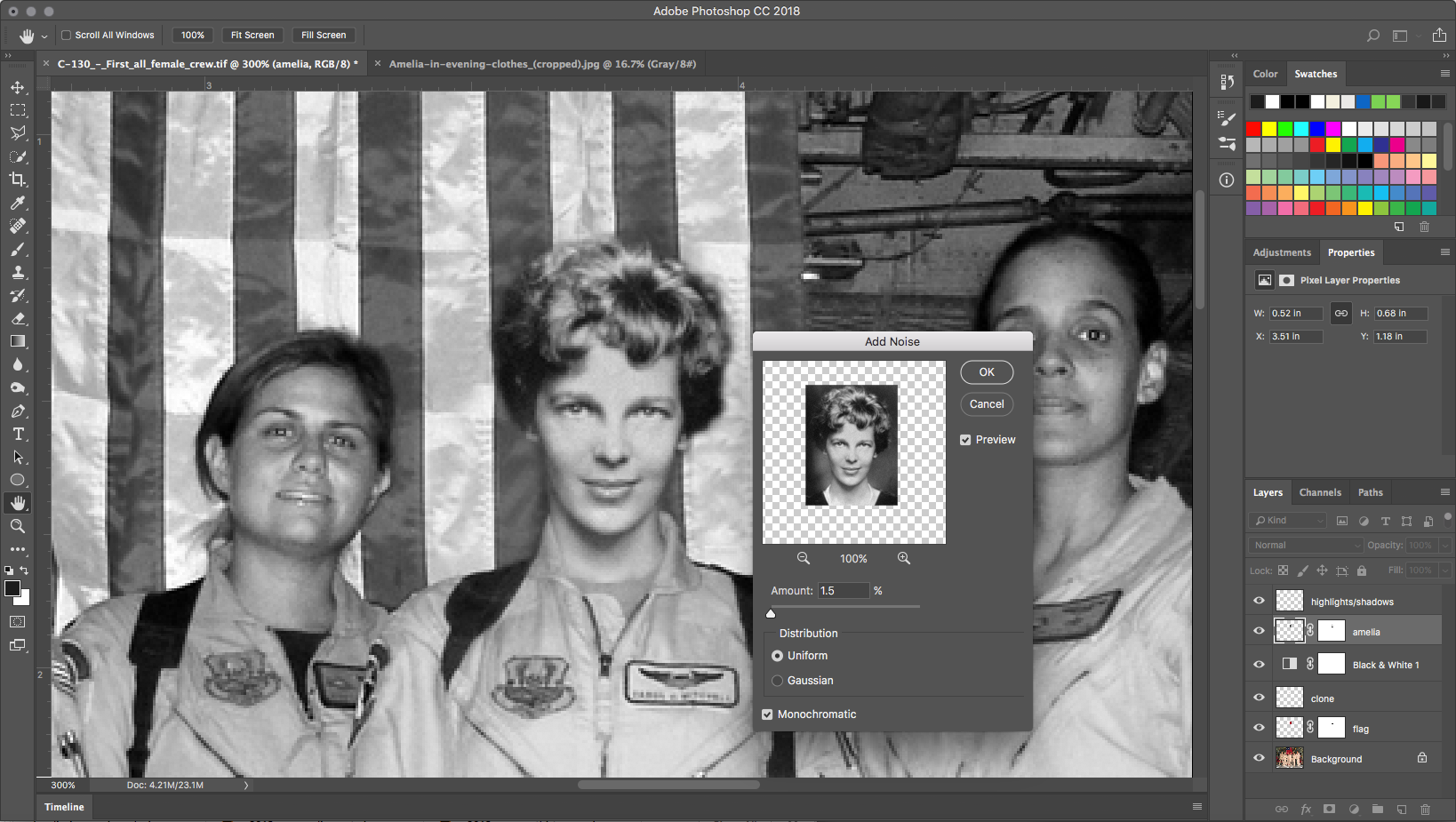Viewport: 1456px width, 822px height.
Task: Select the Gaussian distribution option
Action: point(778,681)
